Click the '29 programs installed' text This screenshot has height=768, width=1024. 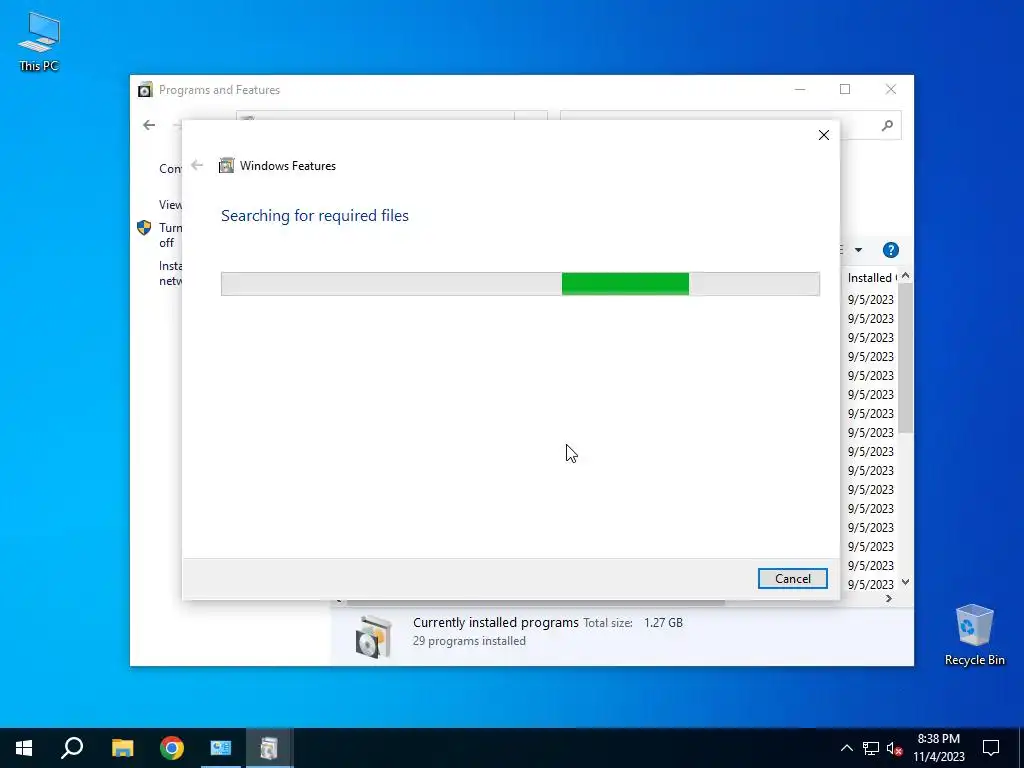click(469, 641)
